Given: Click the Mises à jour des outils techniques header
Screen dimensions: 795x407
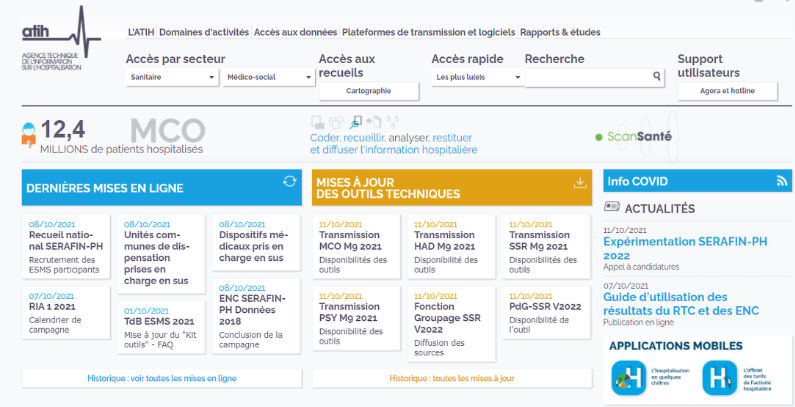Looking at the screenshot, I should [x=452, y=188].
